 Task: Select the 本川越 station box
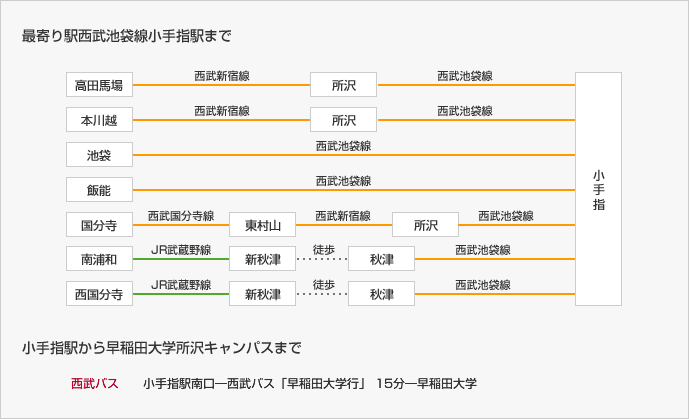tap(99, 119)
